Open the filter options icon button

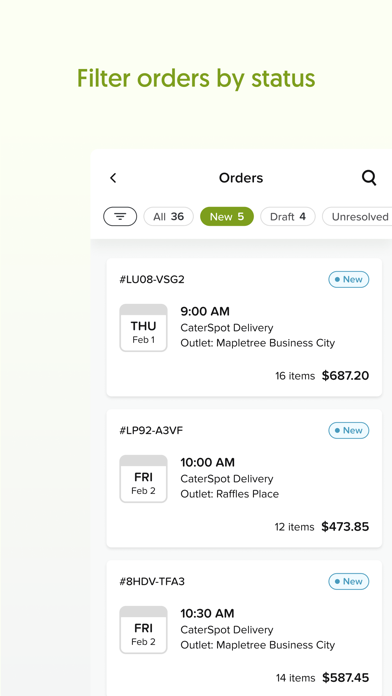120,217
